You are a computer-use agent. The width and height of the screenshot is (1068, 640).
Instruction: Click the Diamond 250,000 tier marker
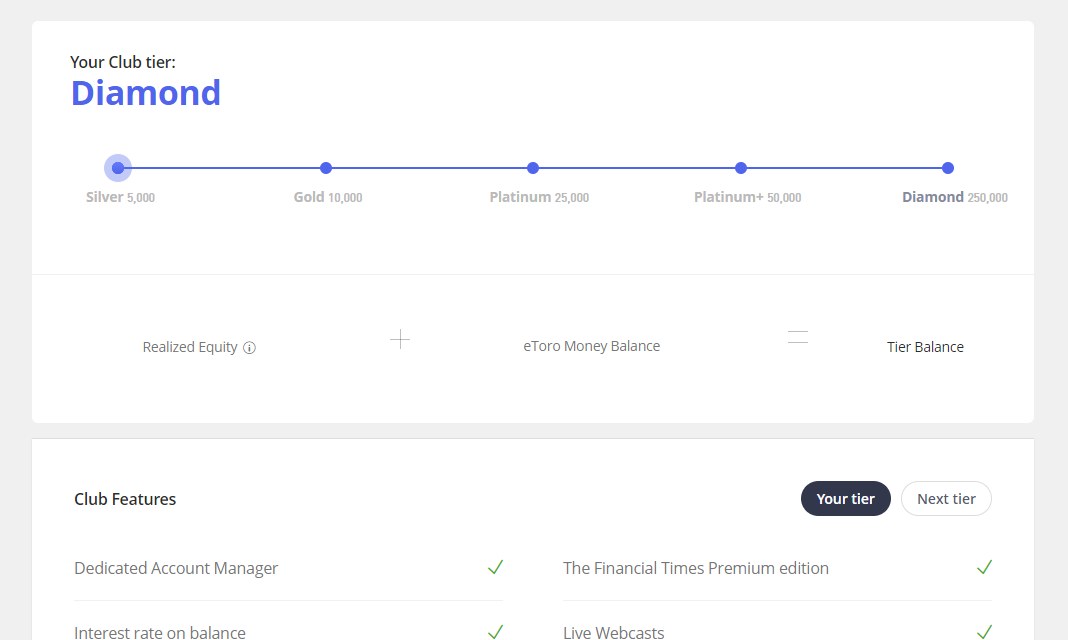pos(947,168)
